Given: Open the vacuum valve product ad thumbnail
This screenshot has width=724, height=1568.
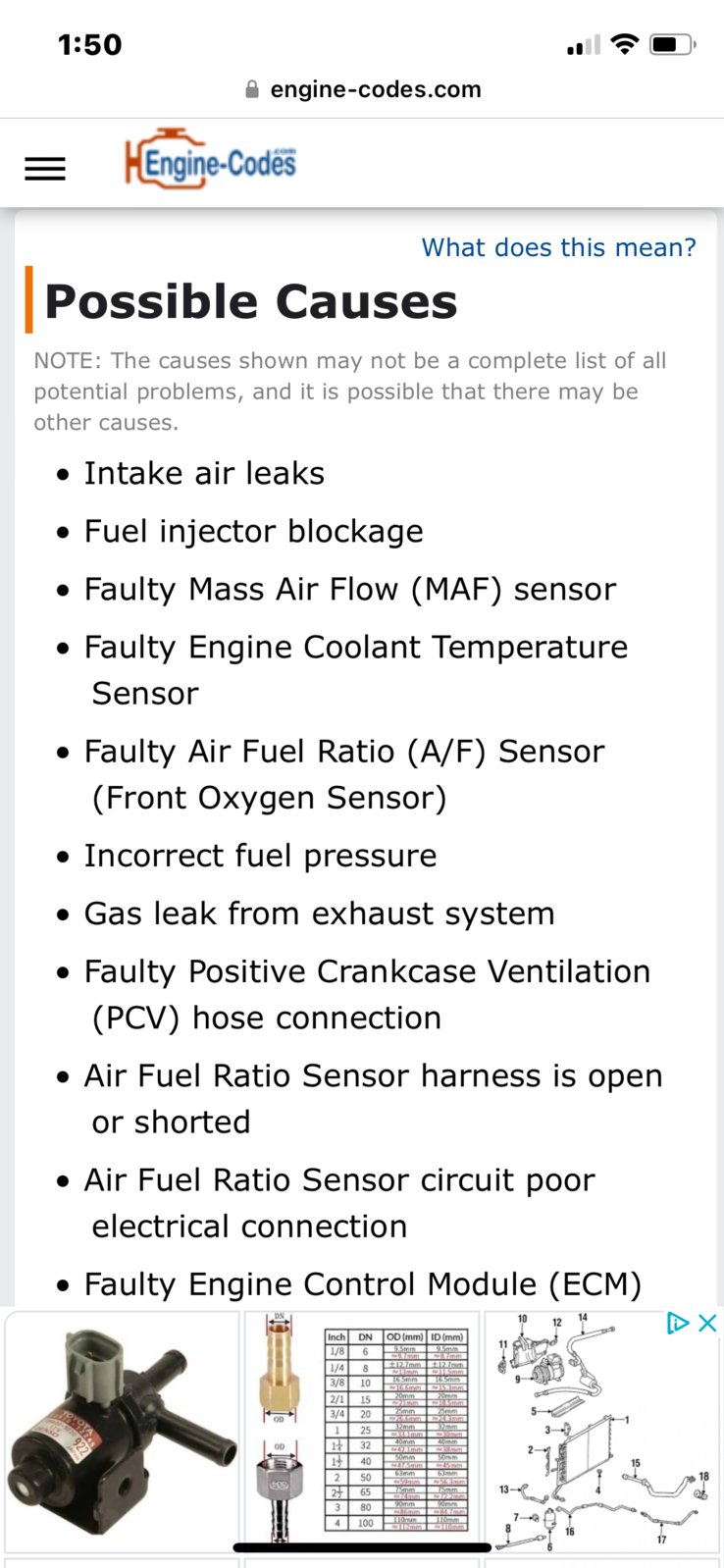Looking at the screenshot, I should pos(122,1432).
